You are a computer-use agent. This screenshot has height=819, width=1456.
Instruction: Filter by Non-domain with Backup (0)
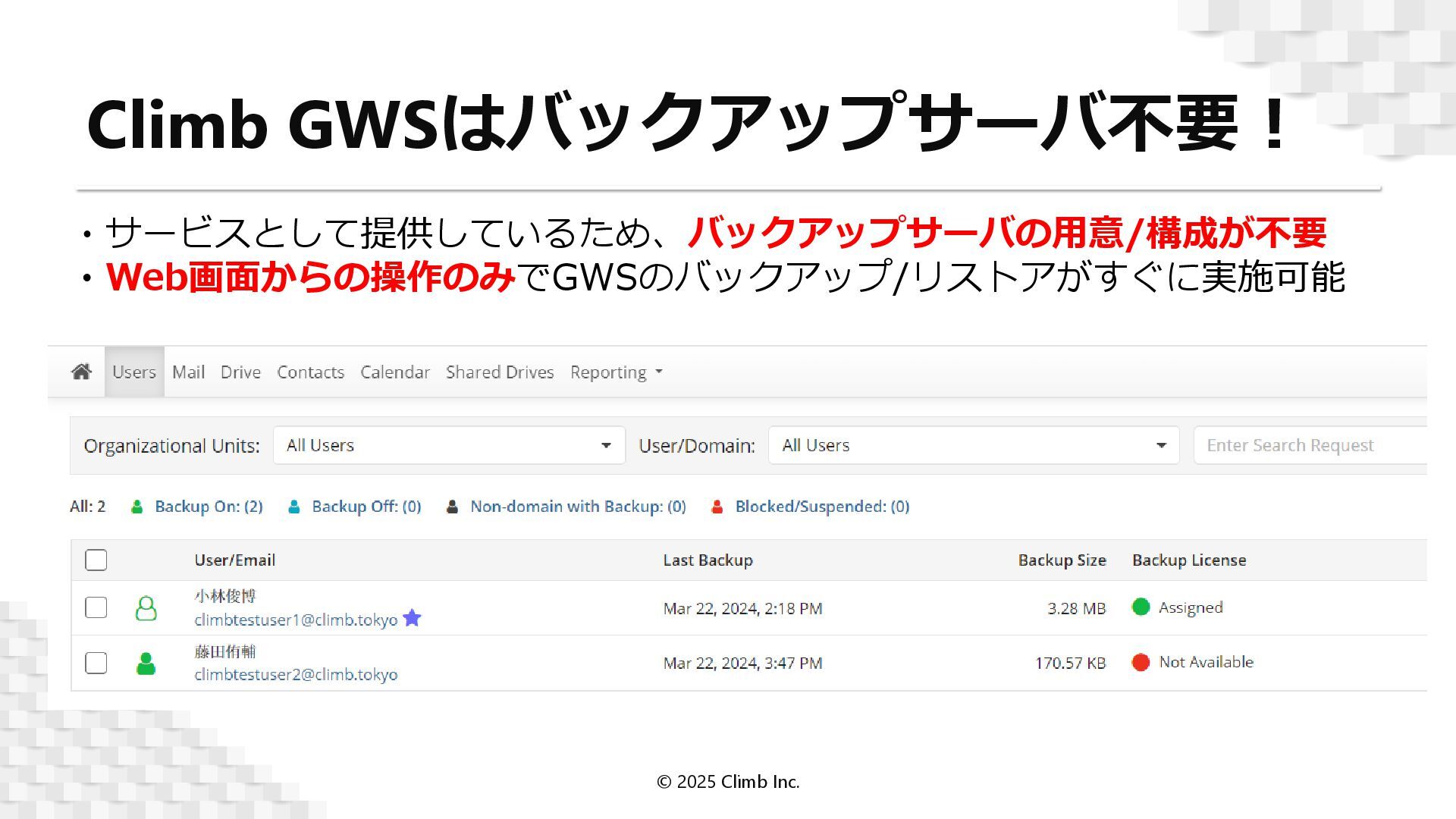578,507
